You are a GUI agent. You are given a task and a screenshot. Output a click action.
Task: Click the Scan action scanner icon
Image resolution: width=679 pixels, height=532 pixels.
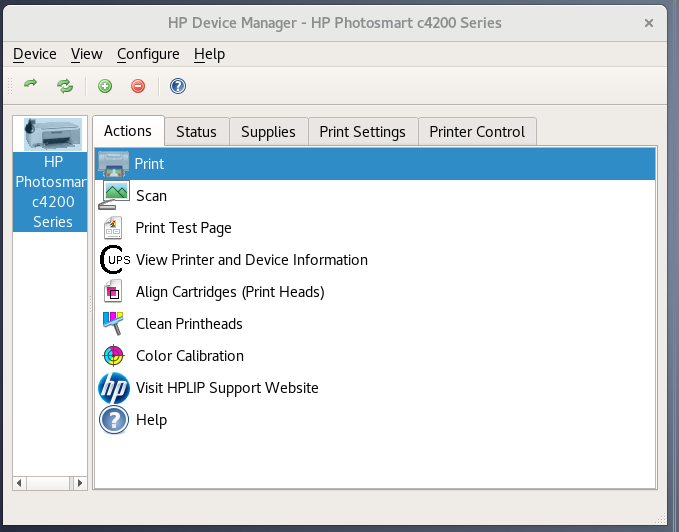[116, 196]
